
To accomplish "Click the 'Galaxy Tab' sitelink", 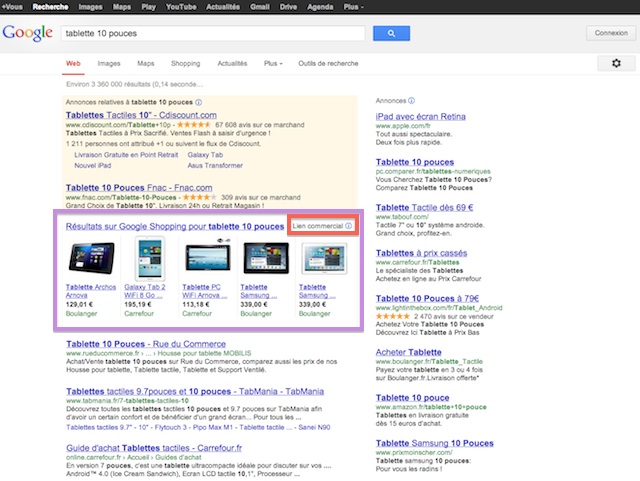I will (x=205, y=155).
